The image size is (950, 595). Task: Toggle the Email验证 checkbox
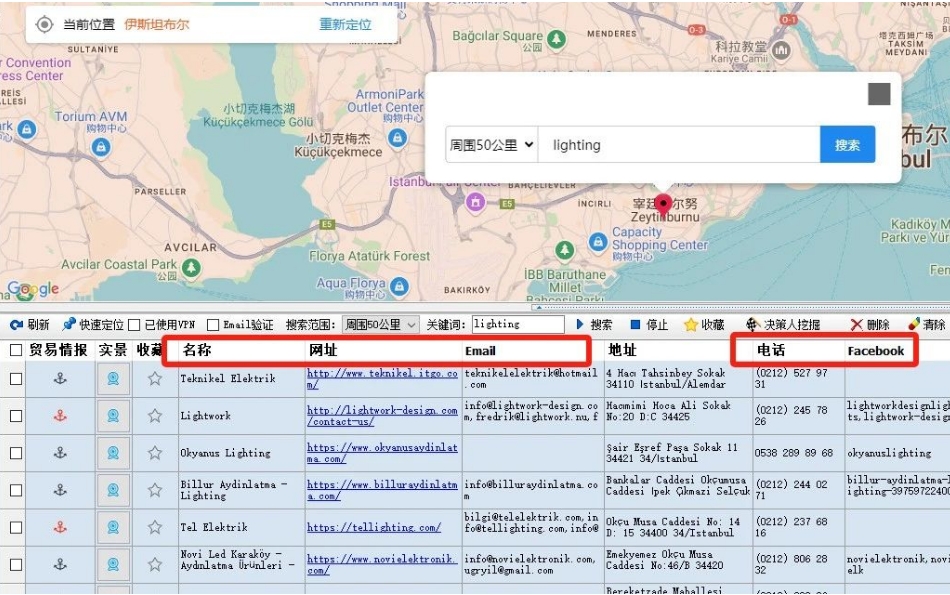tap(213, 325)
